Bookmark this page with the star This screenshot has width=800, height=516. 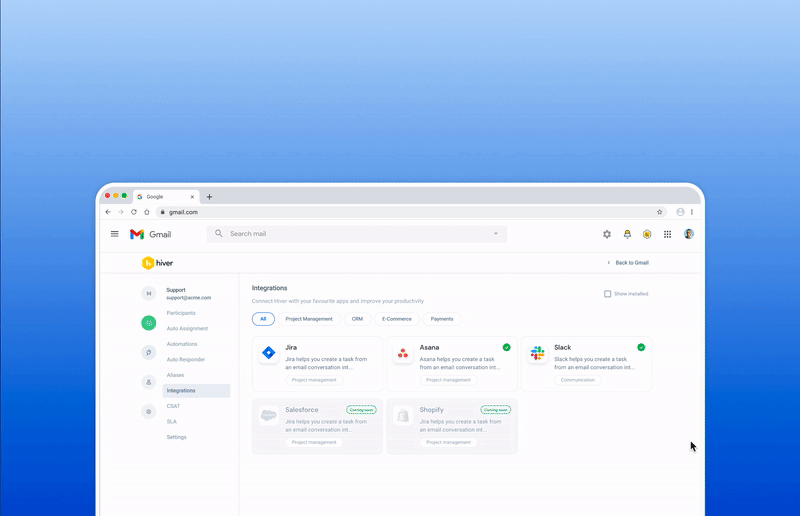click(659, 212)
